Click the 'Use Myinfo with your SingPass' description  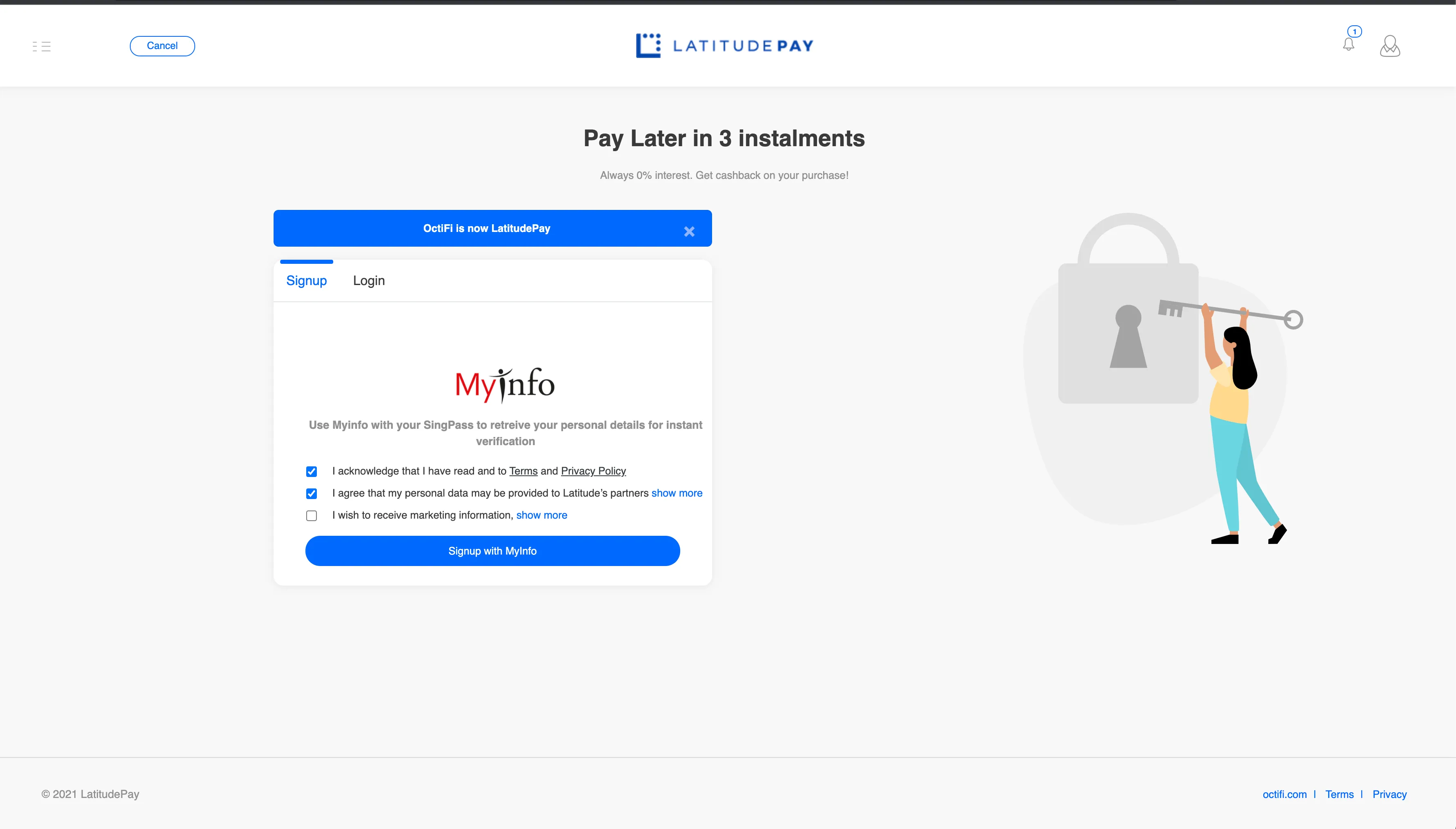point(505,433)
